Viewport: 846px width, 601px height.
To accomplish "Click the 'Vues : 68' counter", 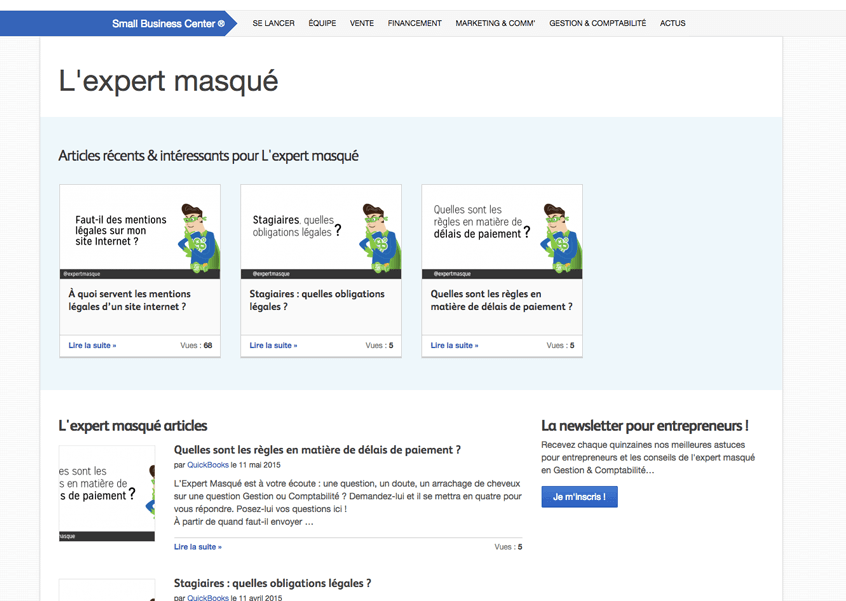I will tap(196, 345).
